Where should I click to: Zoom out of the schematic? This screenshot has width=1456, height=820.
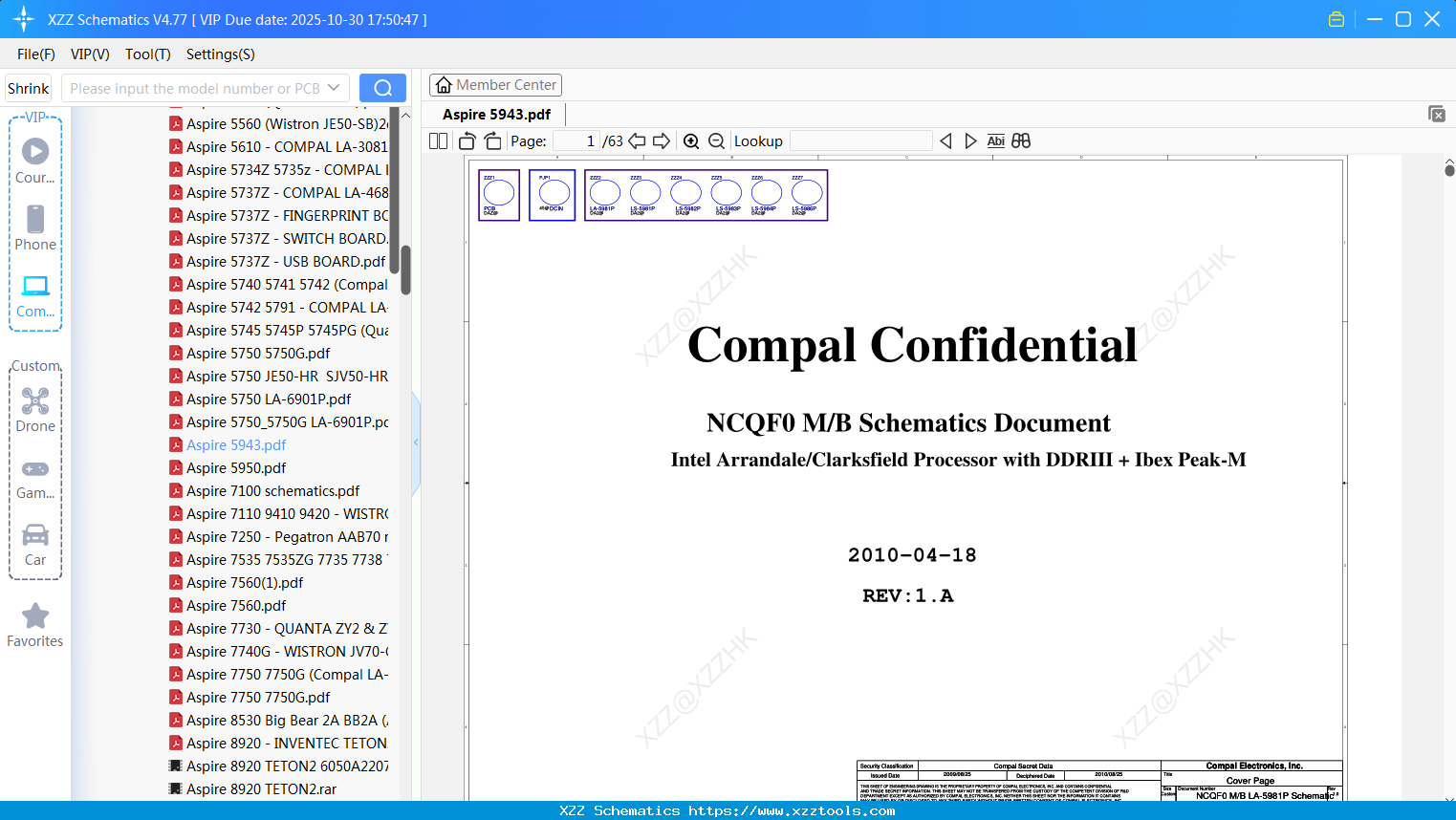(717, 141)
